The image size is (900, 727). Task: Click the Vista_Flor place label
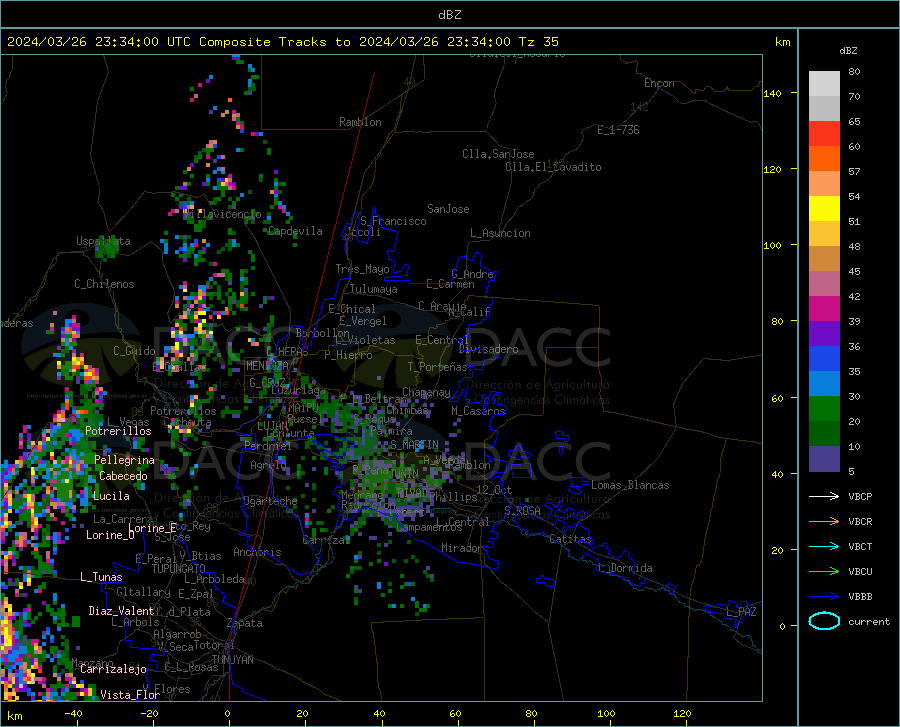click(x=130, y=695)
